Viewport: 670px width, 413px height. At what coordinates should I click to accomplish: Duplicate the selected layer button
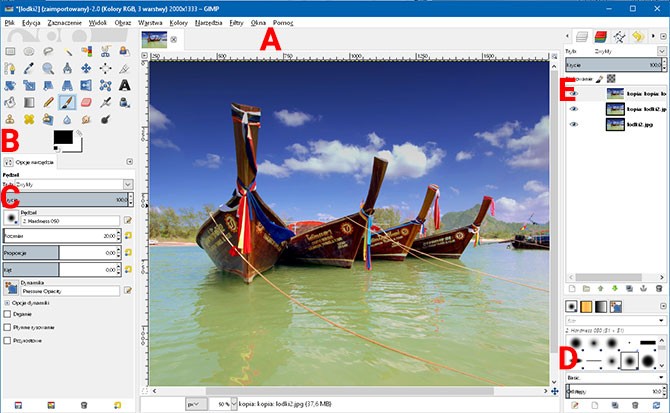(x=629, y=289)
